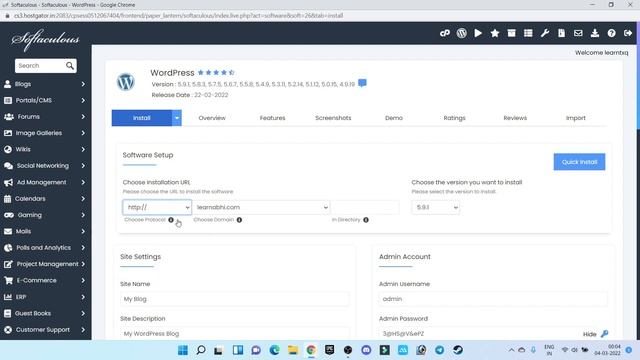Viewport: 640px width, 360px height.
Task: Switch to the Screenshots tab
Action: pos(333,118)
